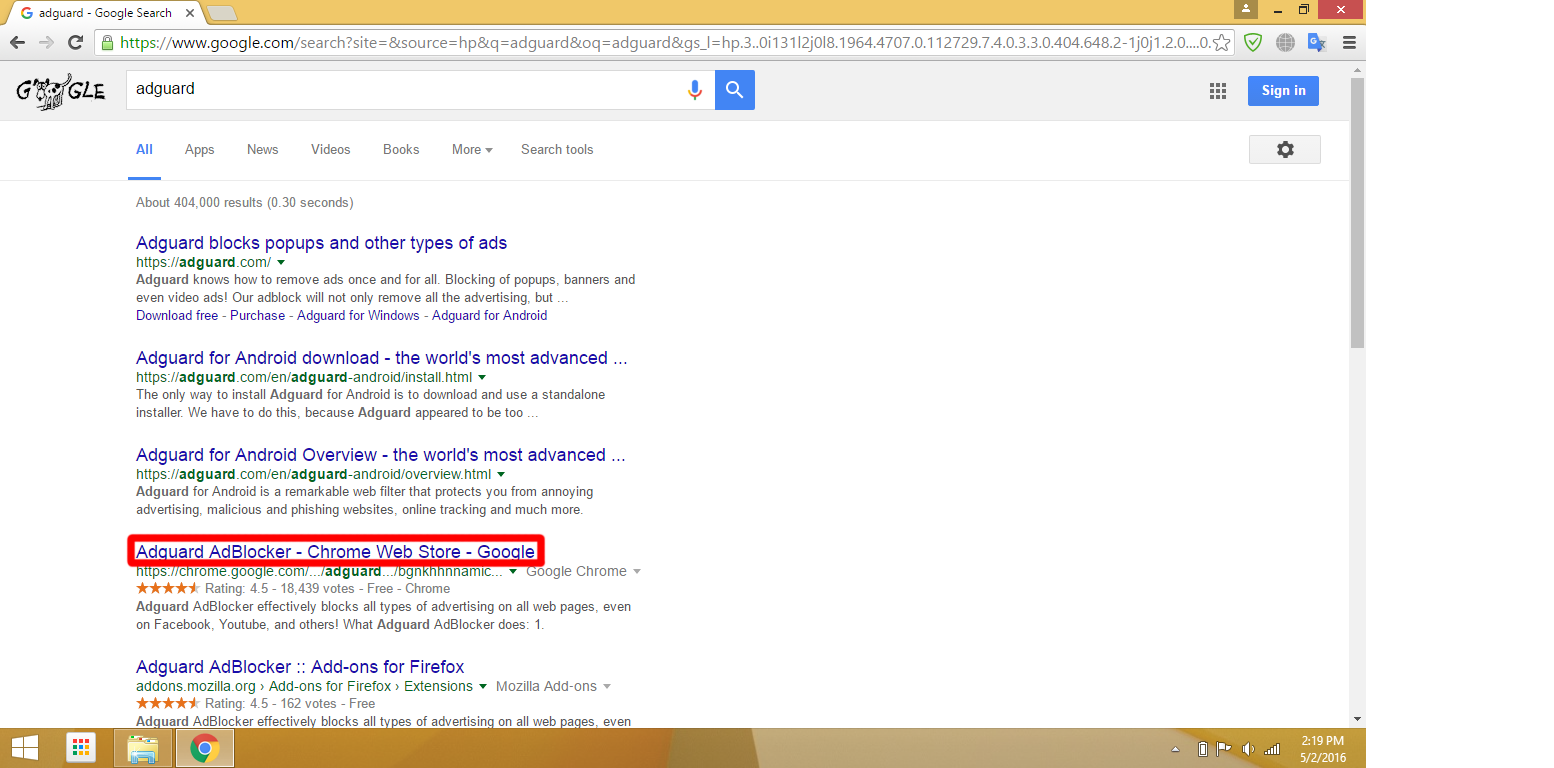Open the Windows Start button
This screenshot has width=1554, height=768.
click(x=25, y=748)
